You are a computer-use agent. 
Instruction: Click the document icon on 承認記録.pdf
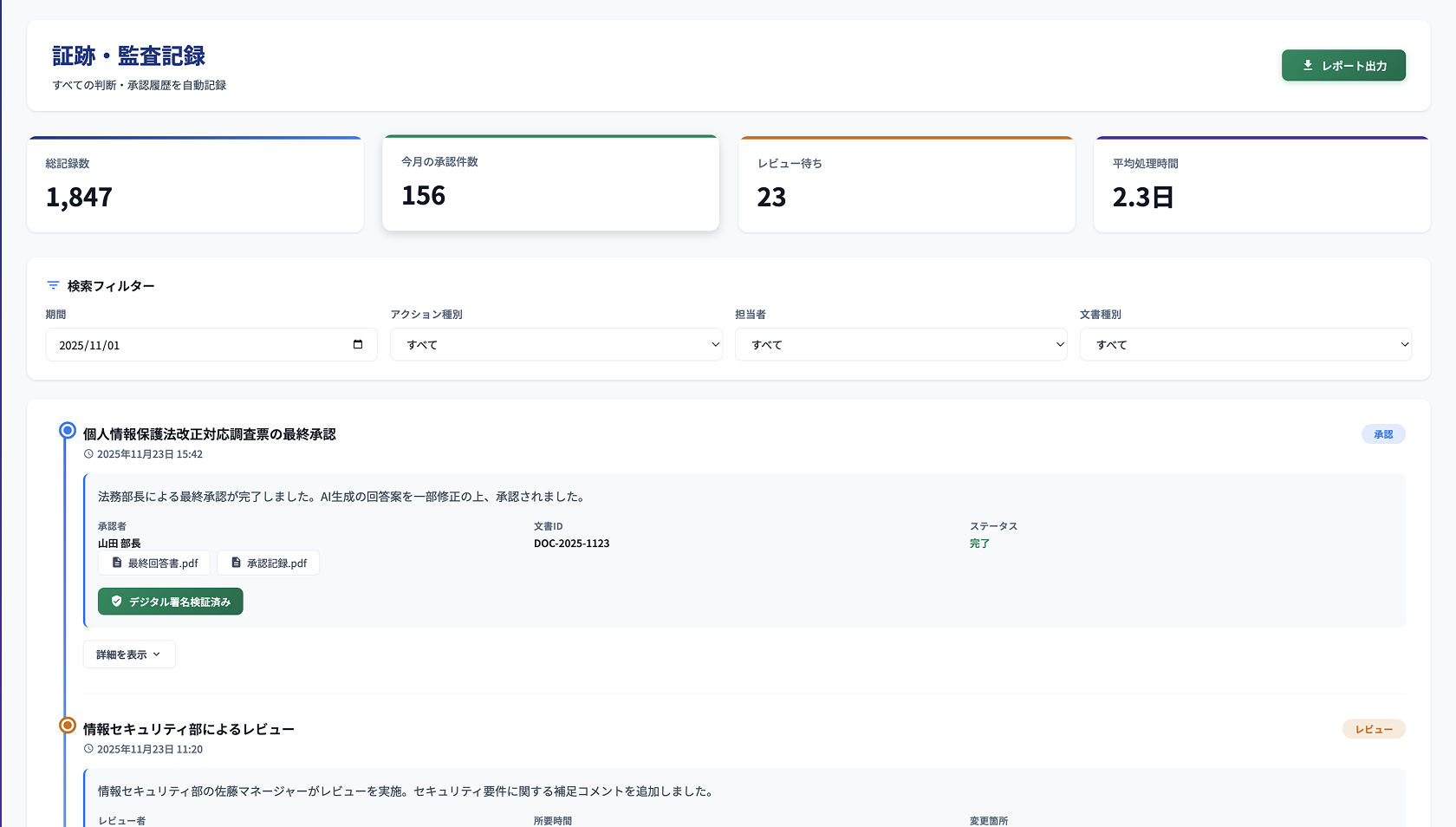pyautogui.click(x=234, y=563)
